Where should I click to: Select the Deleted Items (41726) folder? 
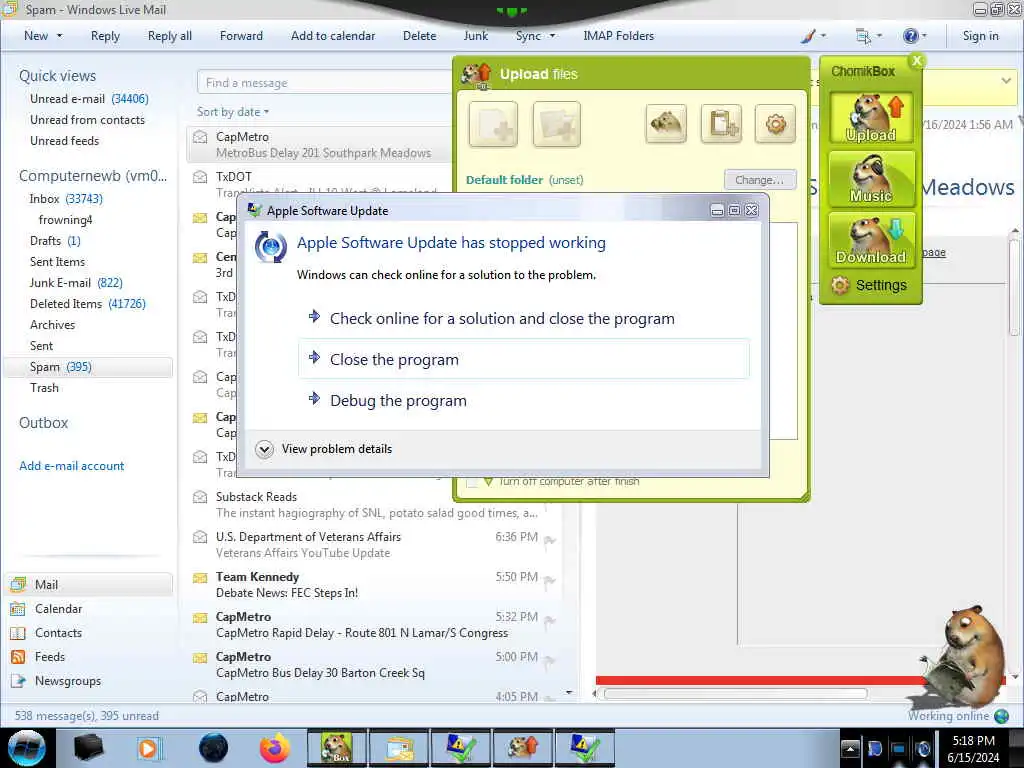(x=88, y=304)
